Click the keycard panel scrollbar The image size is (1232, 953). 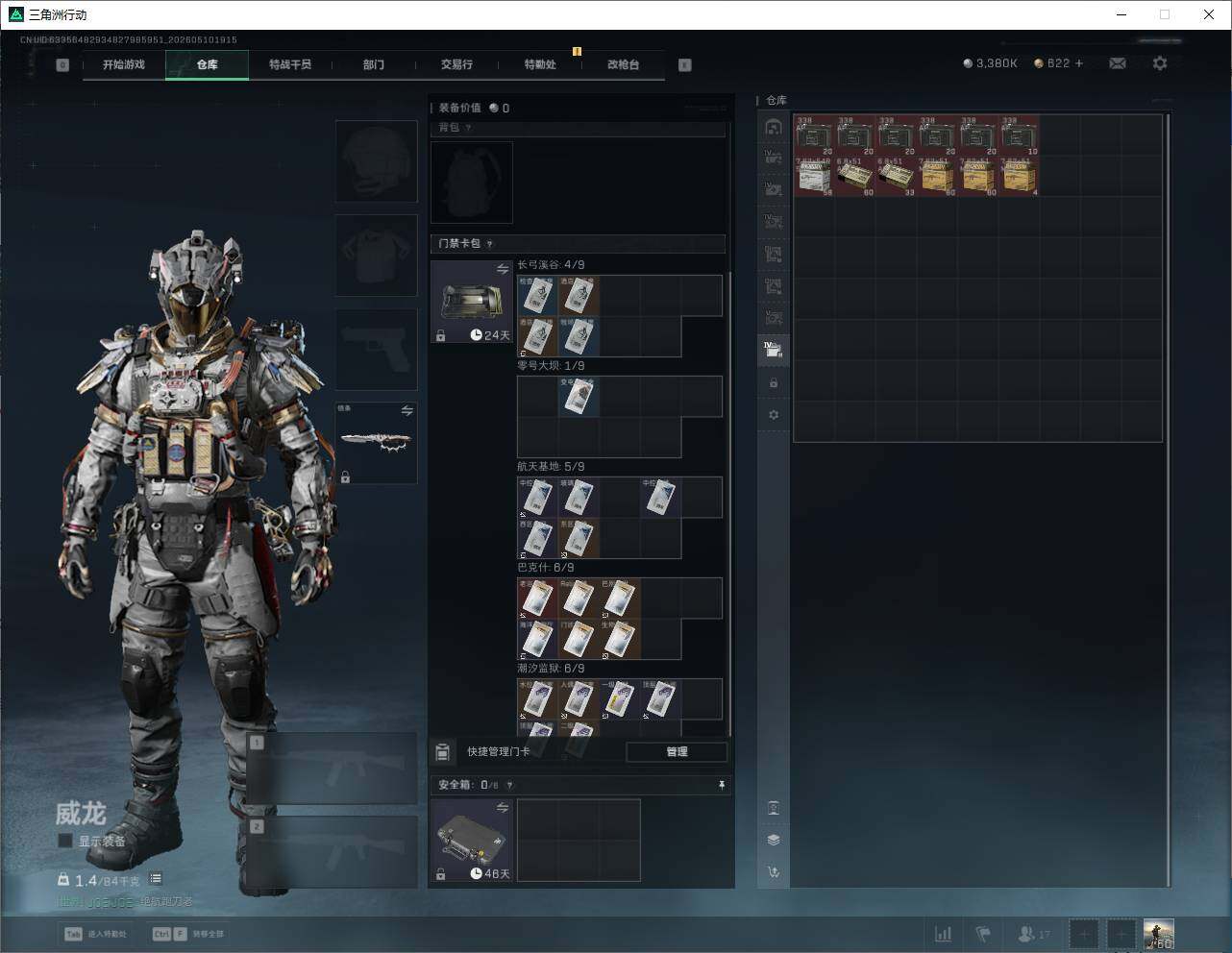[731, 503]
